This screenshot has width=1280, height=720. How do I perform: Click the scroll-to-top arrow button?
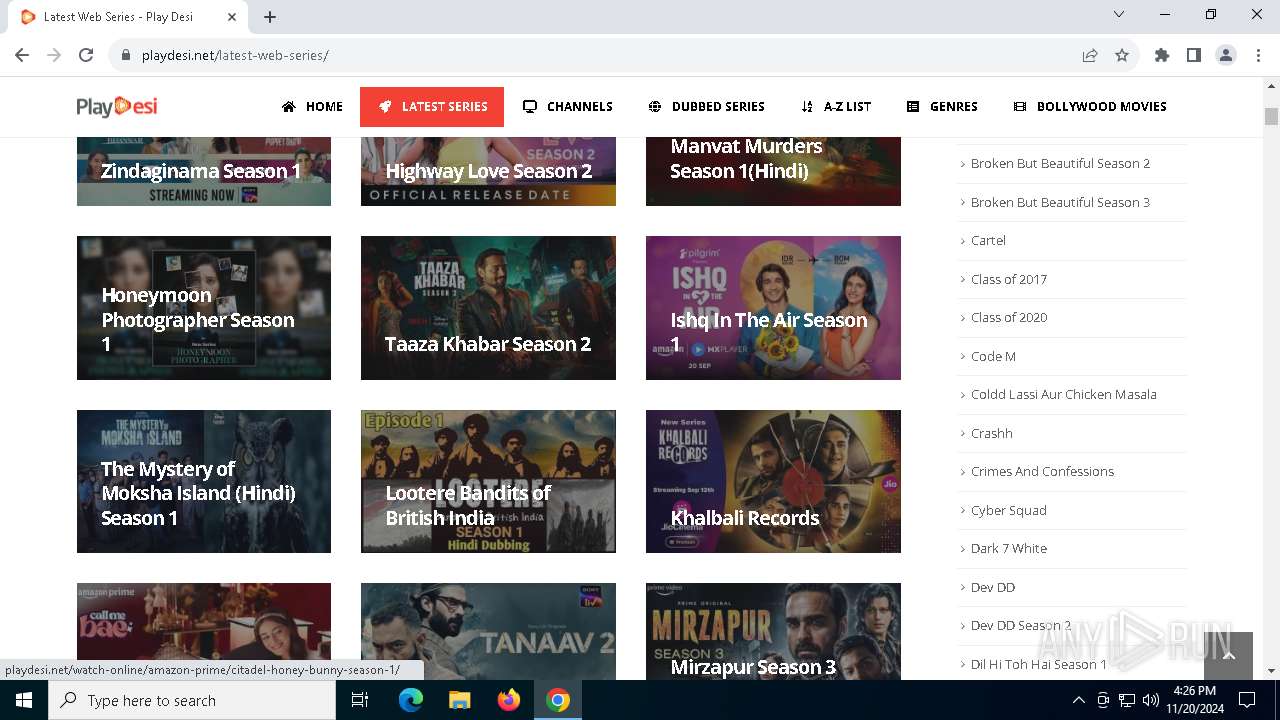tap(1228, 656)
